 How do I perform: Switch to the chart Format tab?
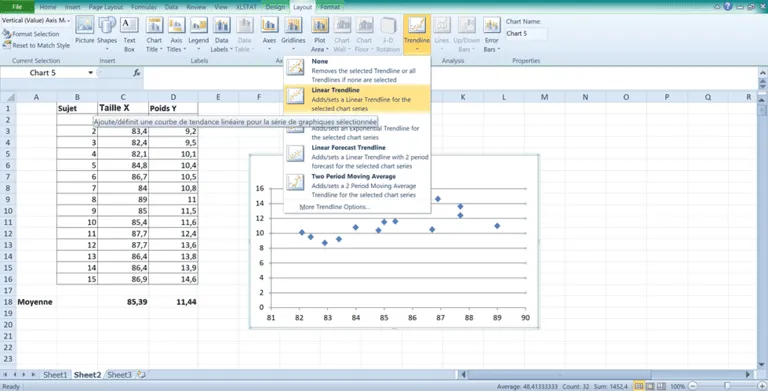click(330, 7)
